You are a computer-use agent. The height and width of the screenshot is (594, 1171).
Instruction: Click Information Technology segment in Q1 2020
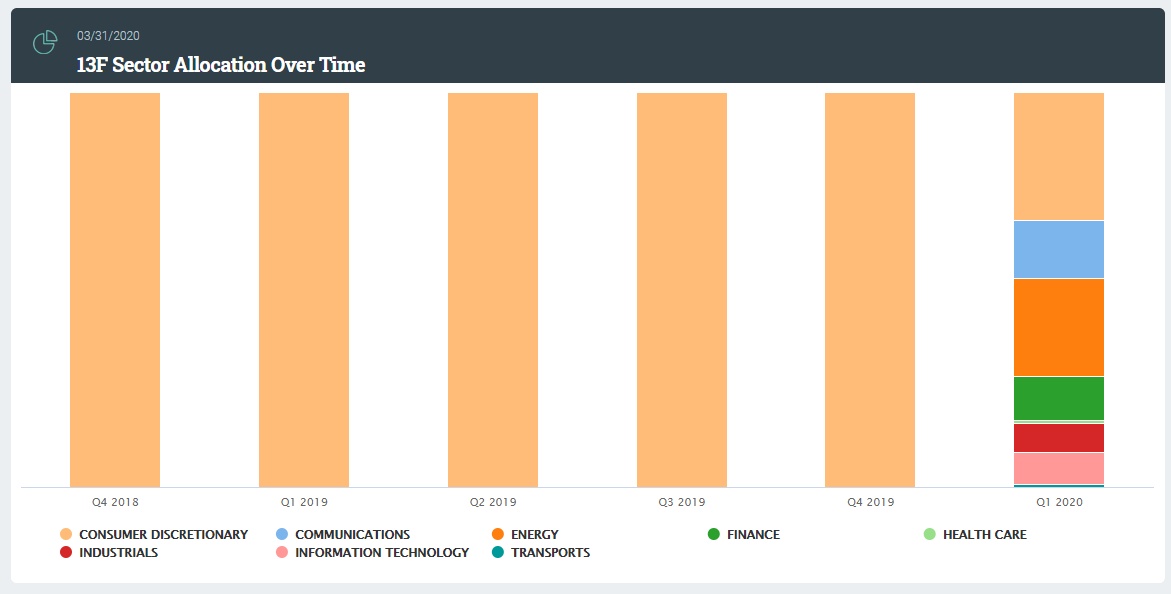point(1059,468)
